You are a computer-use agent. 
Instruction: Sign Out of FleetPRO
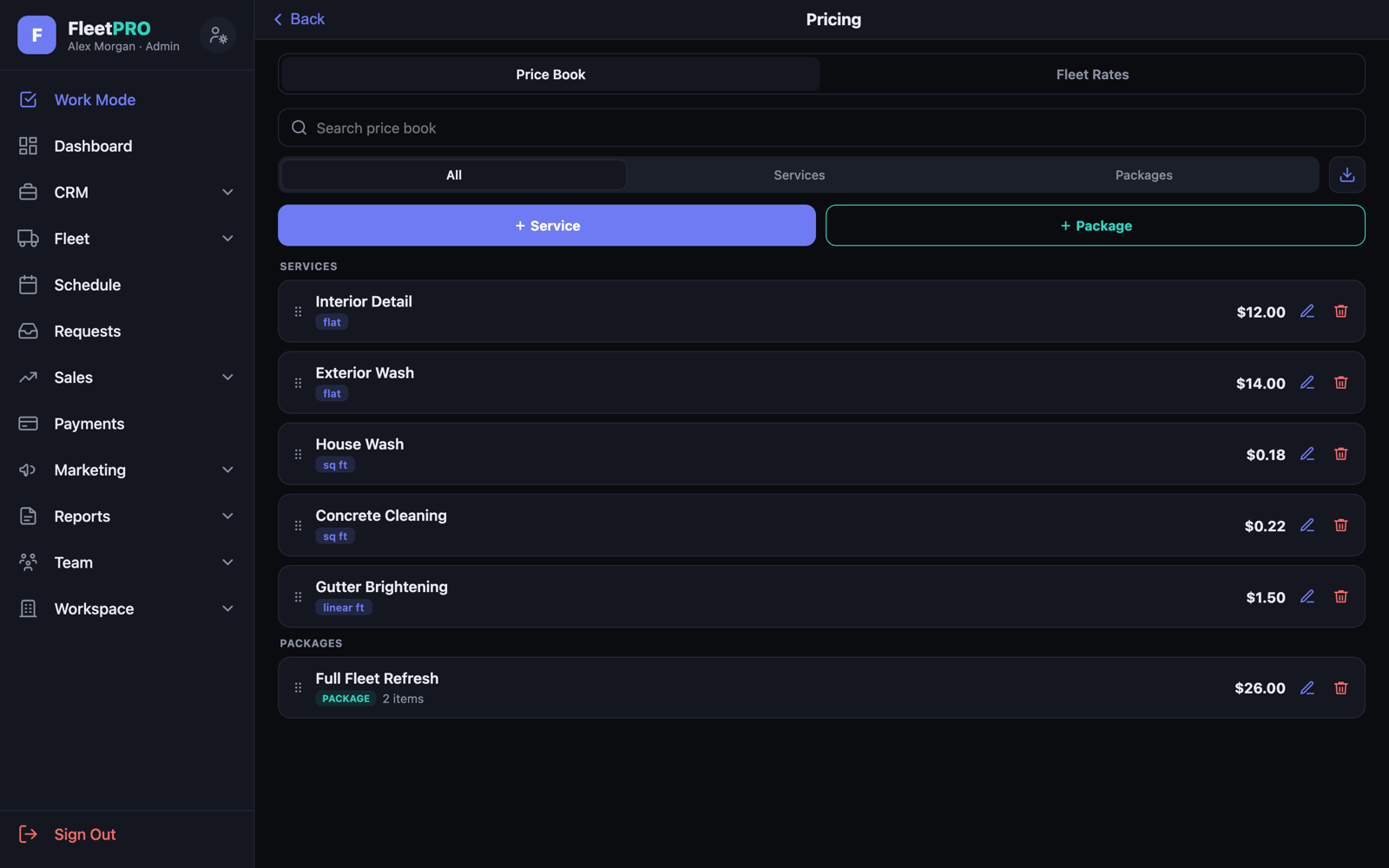(x=68, y=834)
